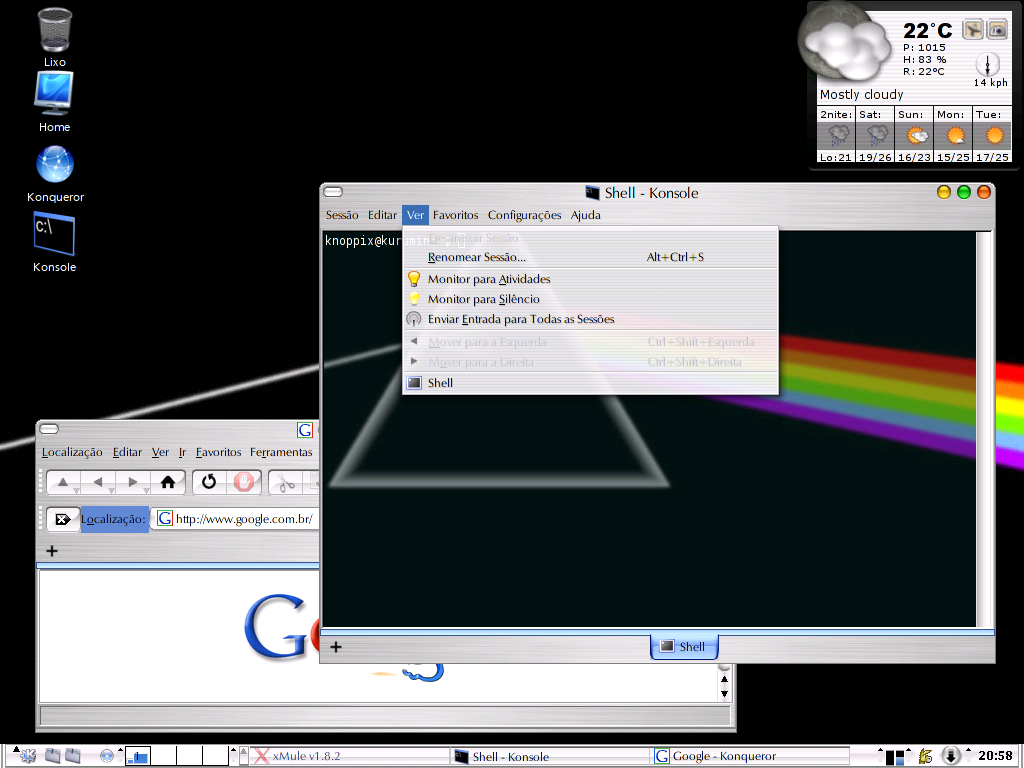The height and width of the screenshot is (768, 1024).
Task: Open Konsole window menu button in title bar
Action: [333, 192]
